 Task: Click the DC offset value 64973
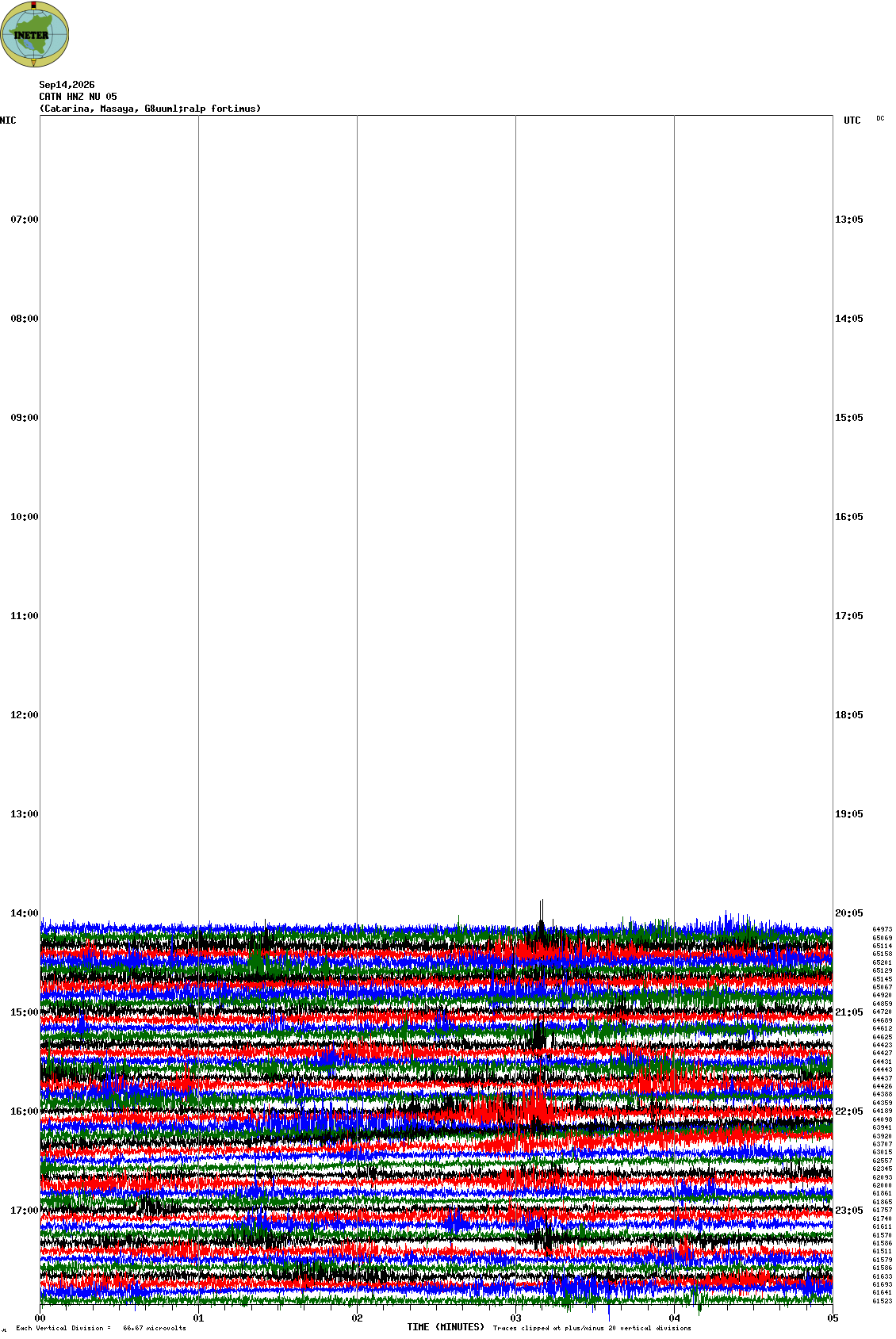(x=883, y=930)
